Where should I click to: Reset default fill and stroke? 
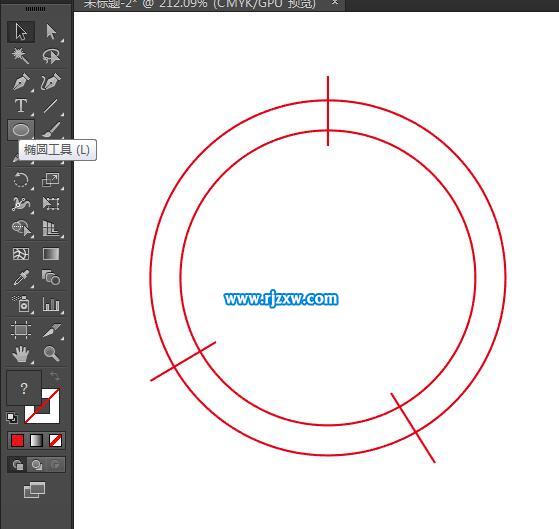12,417
